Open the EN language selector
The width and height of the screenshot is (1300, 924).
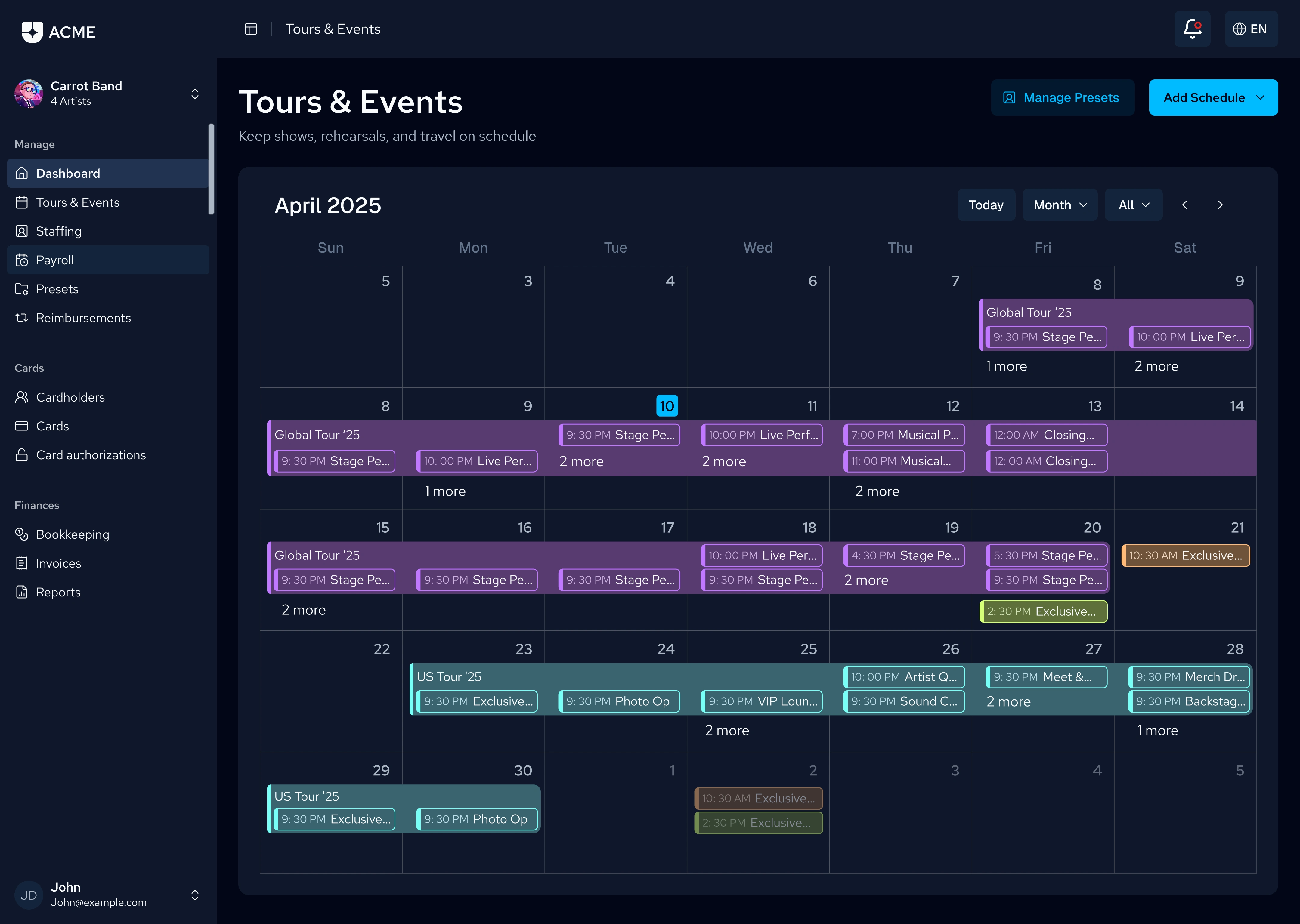coord(1250,29)
